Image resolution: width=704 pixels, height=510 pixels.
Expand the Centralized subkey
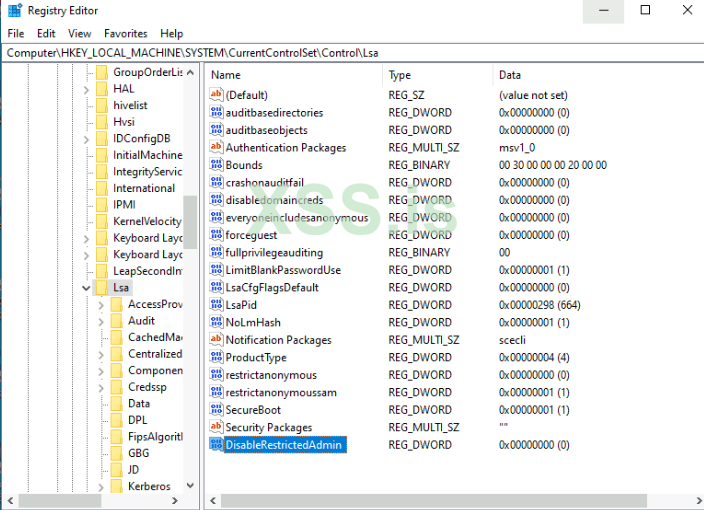click(x=101, y=356)
